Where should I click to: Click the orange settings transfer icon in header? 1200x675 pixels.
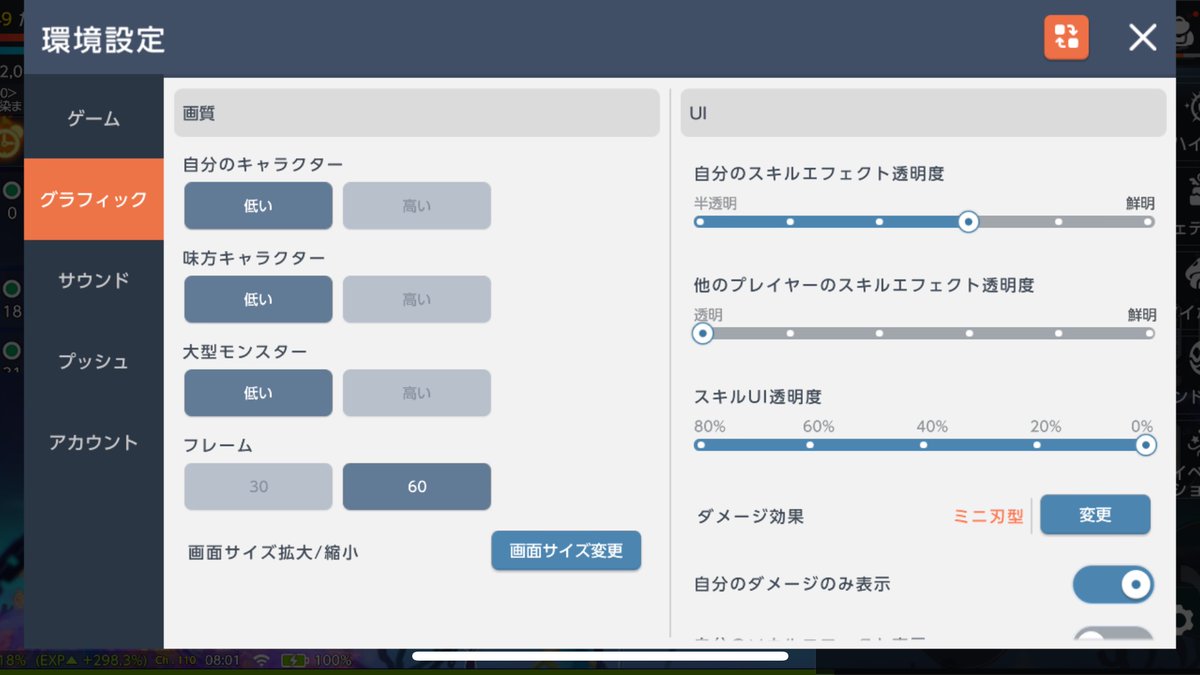click(x=1066, y=36)
